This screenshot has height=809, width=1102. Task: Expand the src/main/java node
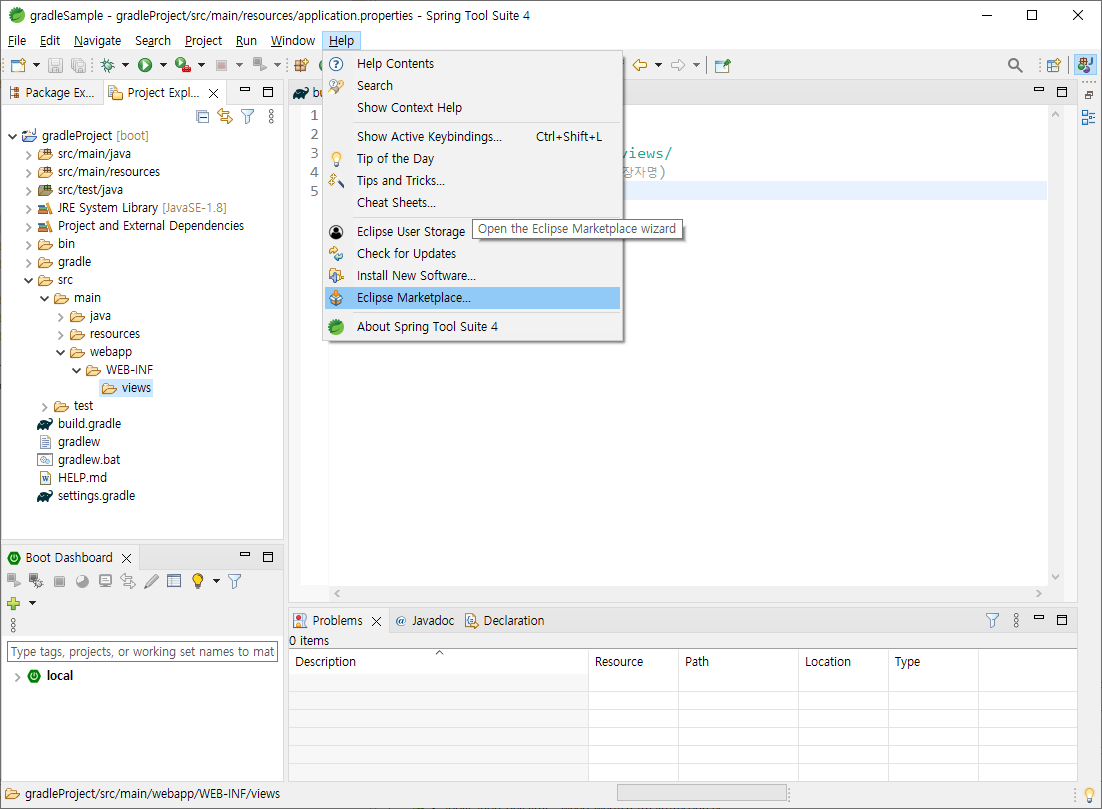click(x=28, y=155)
